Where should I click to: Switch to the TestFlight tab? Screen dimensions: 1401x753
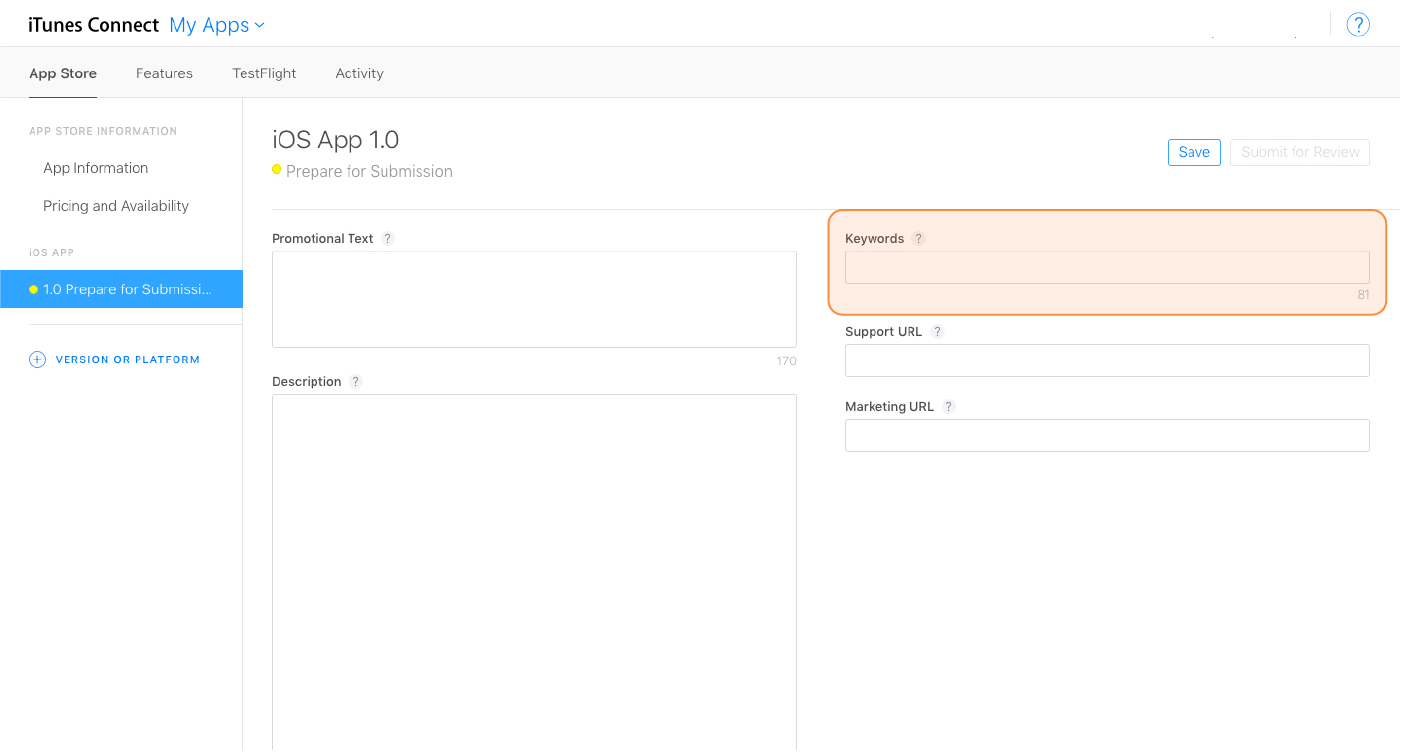tap(264, 73)
